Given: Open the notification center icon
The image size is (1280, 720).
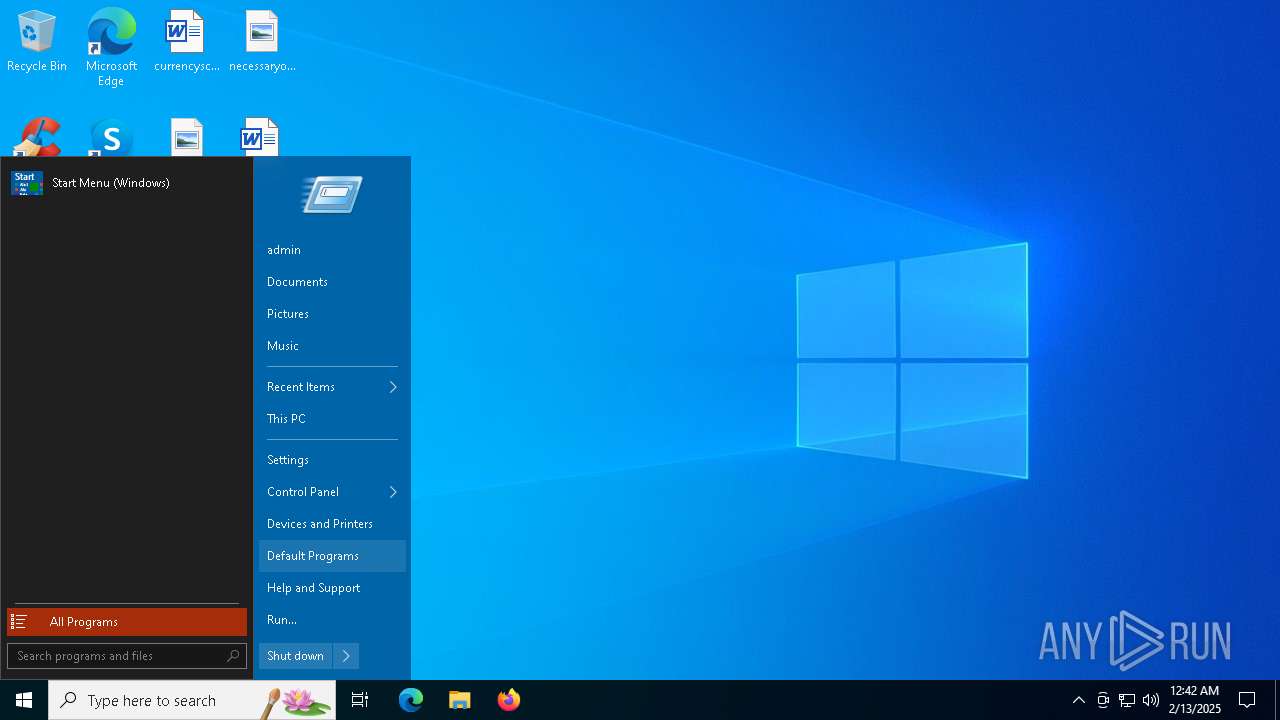Looking at the screenshot, I should [1247, 700].
